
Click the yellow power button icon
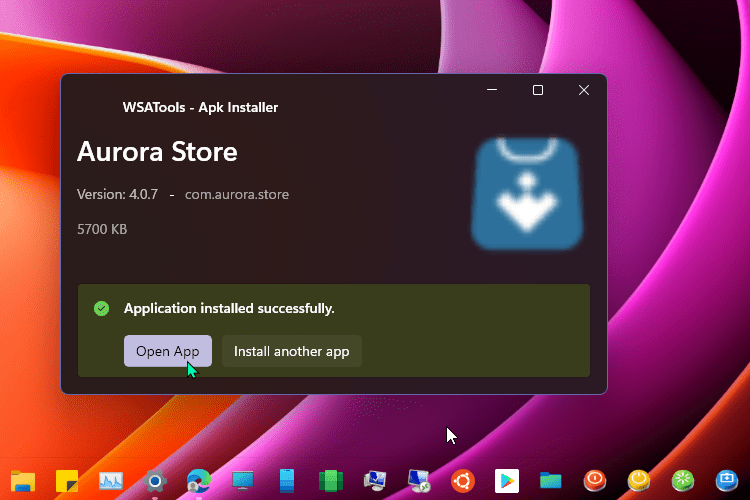[639, 480]
